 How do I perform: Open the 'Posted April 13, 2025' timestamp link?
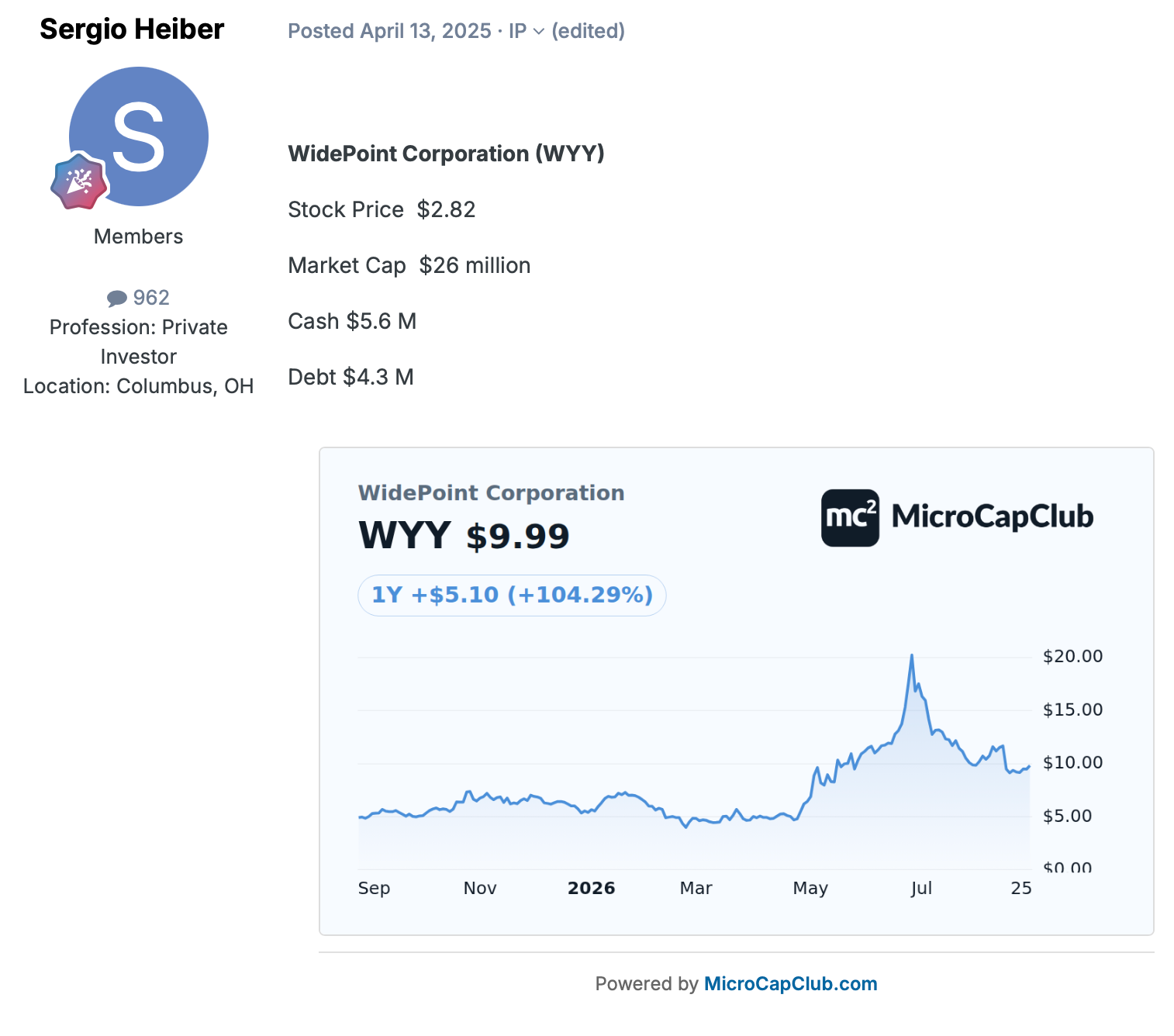coord(389,31)
